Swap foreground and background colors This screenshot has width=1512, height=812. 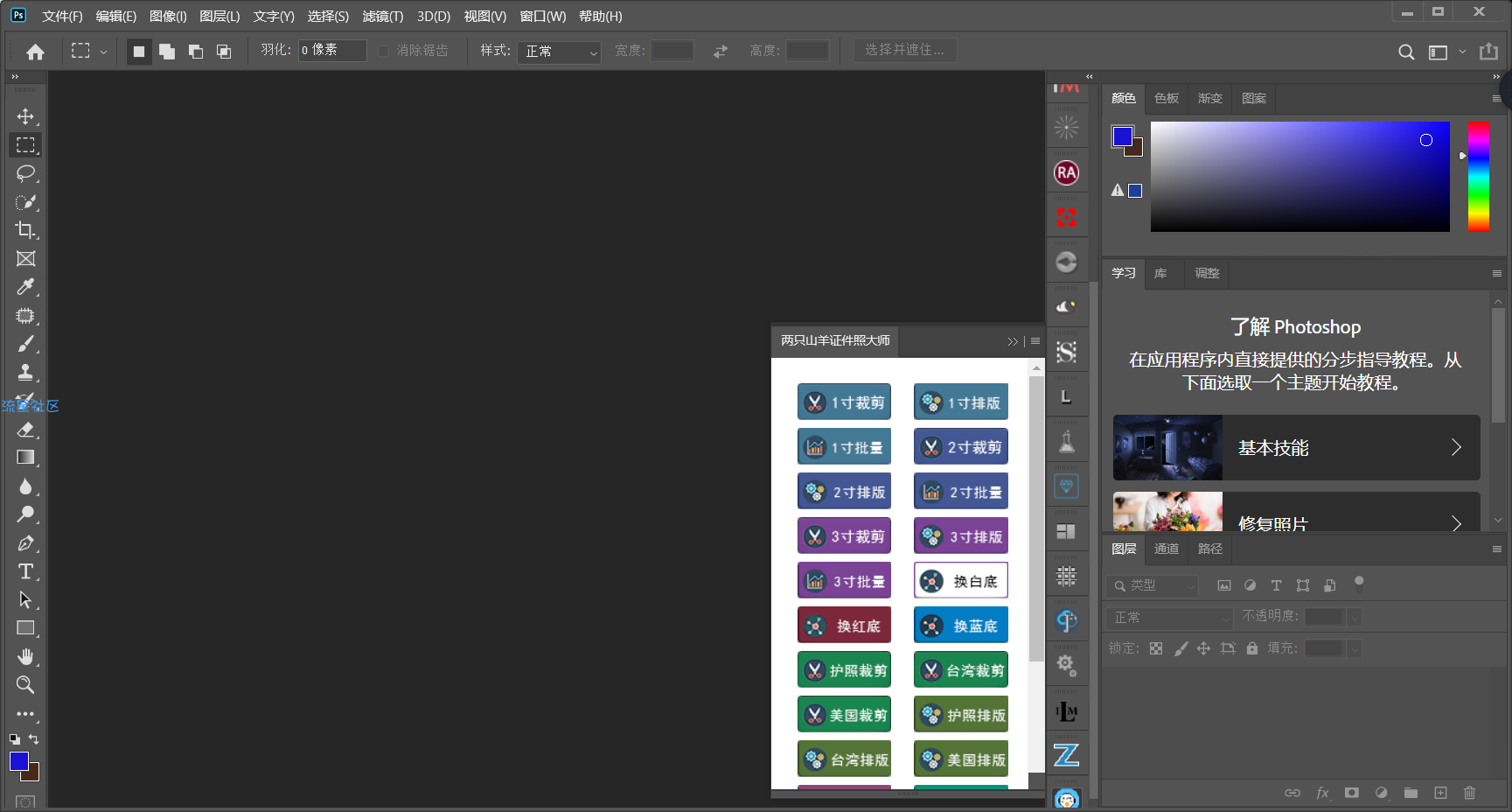(34, 739)
